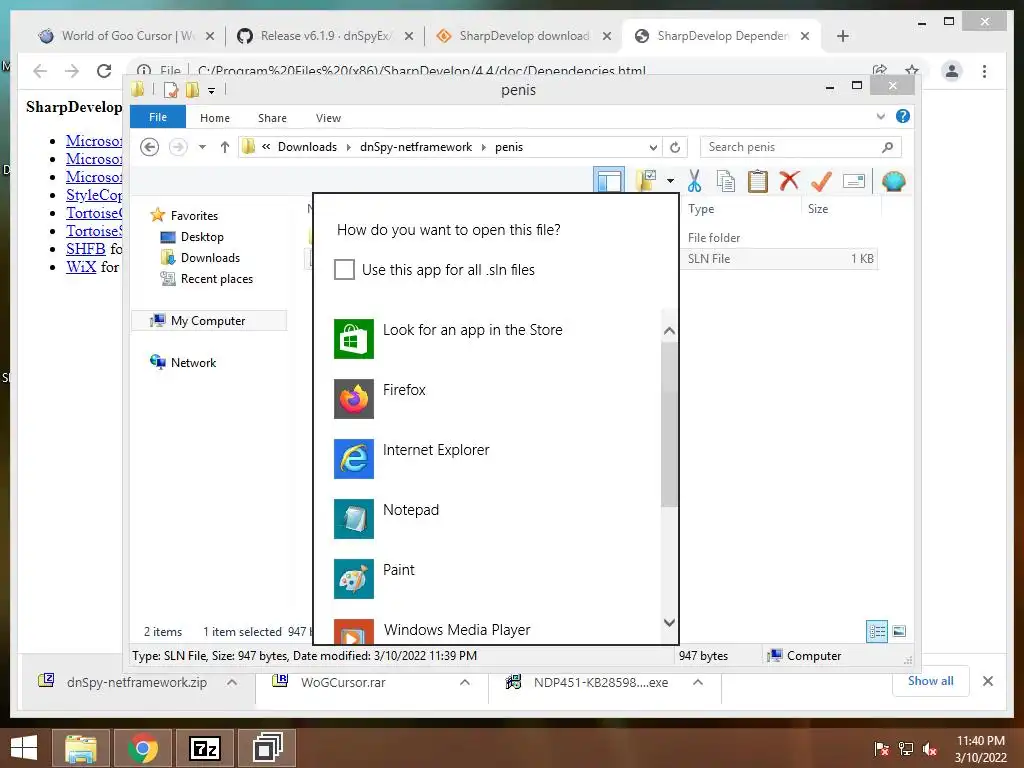1024x768 pixels.
Task: Open the Chrome three-dot menu
Action: coord(984,71)
